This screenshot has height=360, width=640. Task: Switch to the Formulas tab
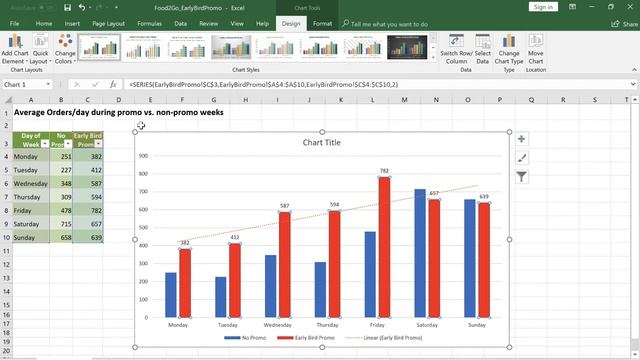click(x=149, y=24)
